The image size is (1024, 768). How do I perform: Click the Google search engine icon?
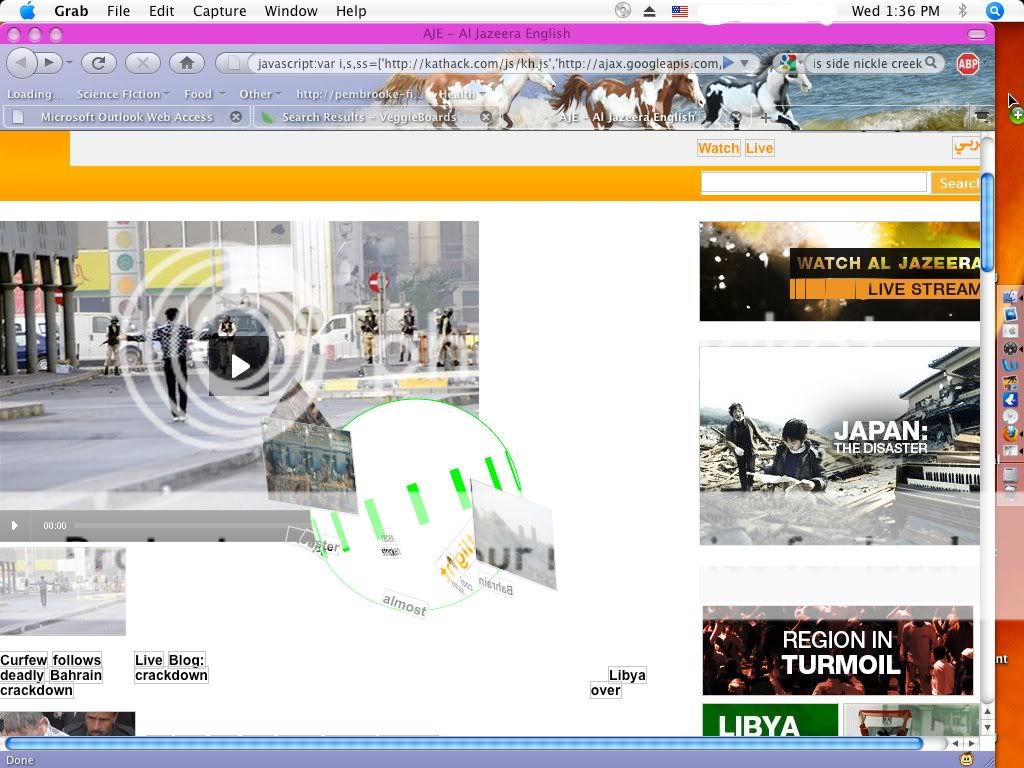788,63
